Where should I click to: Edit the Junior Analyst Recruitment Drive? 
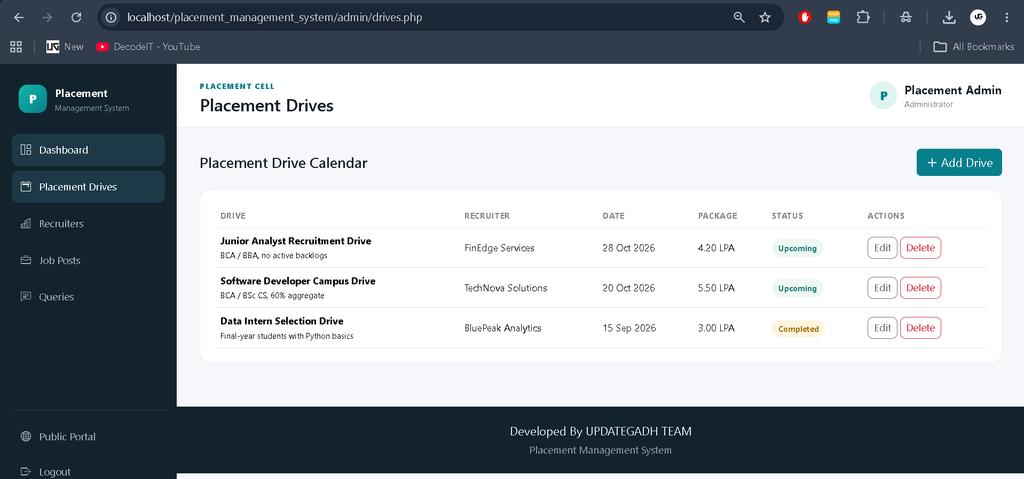click(882, 248)
